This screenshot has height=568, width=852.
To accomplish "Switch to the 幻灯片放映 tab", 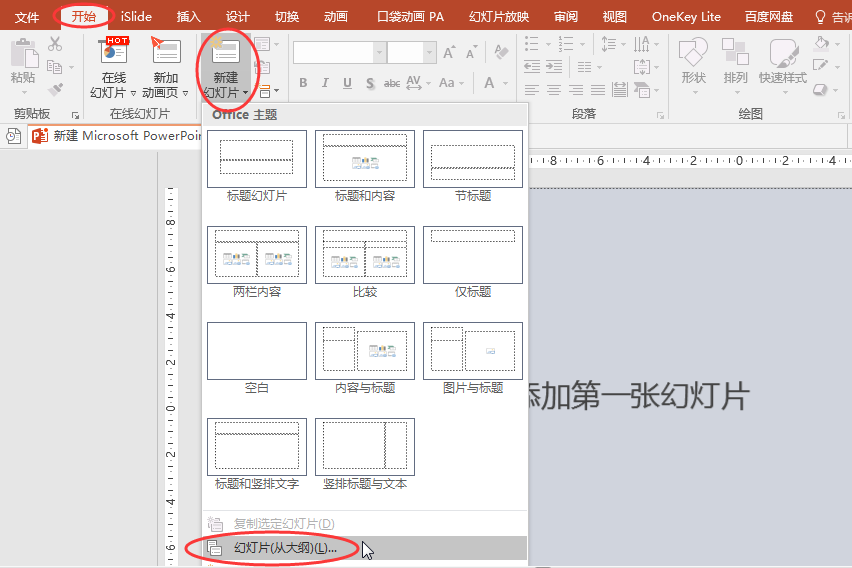I will (x=499, y=17).
